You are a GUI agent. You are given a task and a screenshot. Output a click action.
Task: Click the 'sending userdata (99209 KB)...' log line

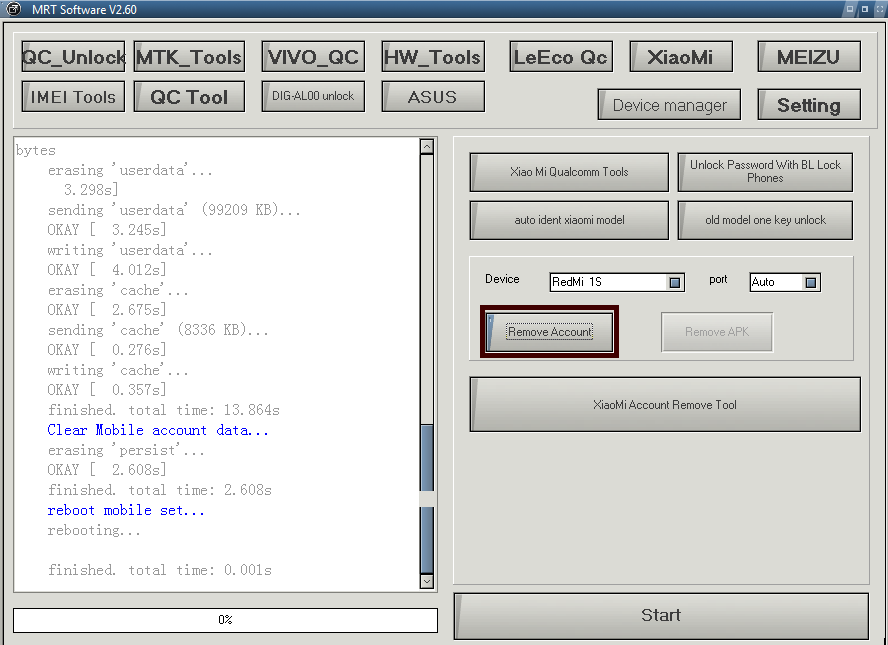[x=174, y=210]
